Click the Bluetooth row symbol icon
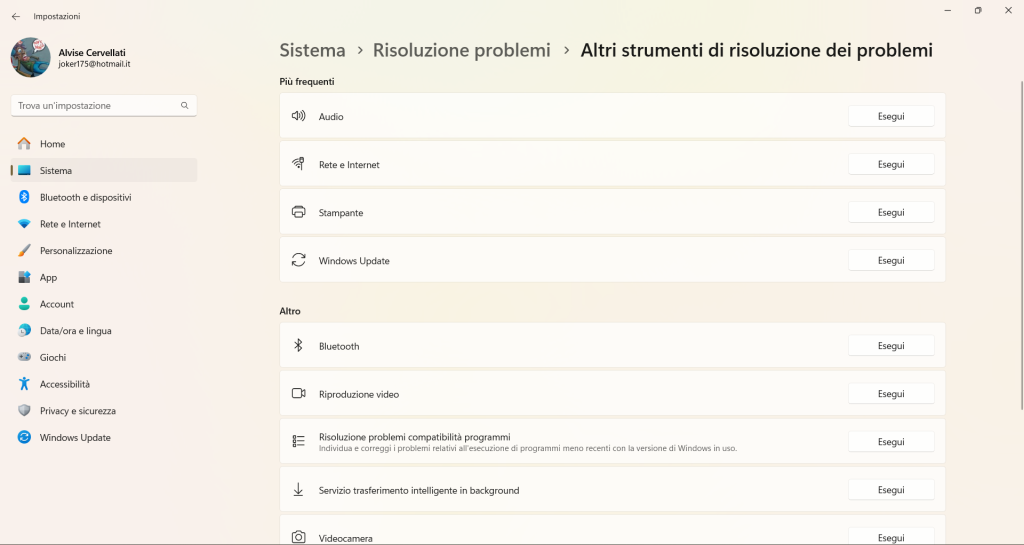 [x=298, y=345]
